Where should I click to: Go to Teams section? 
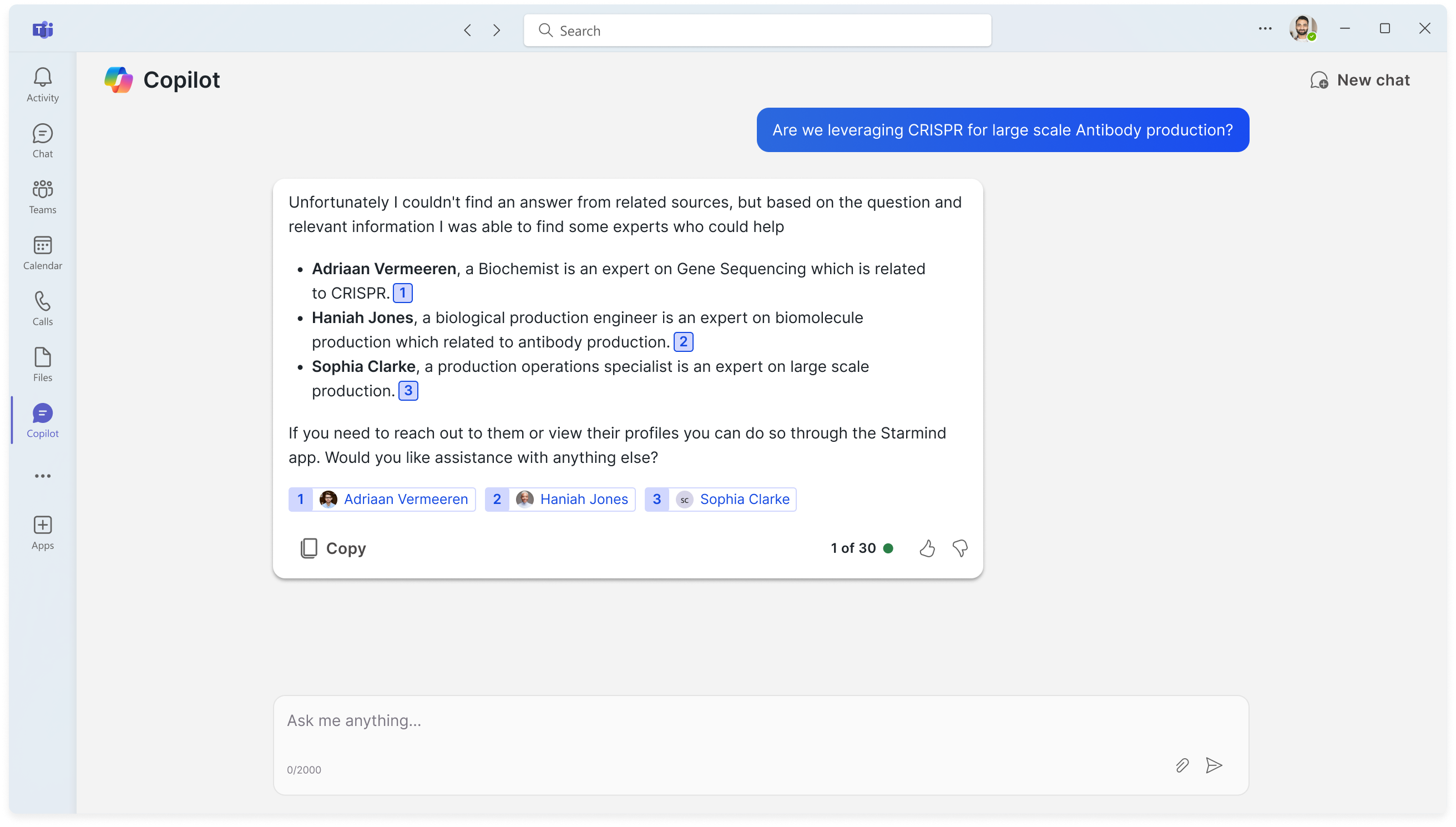click(x=43, y=196)
